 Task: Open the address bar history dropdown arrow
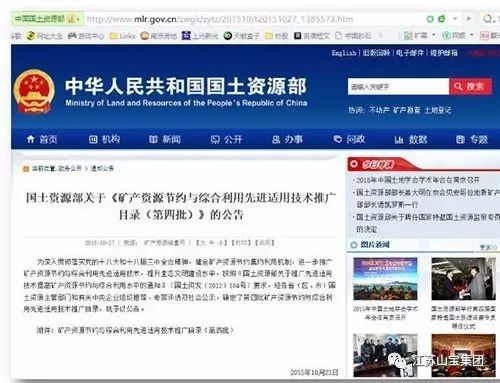click(x=455, y=19)
